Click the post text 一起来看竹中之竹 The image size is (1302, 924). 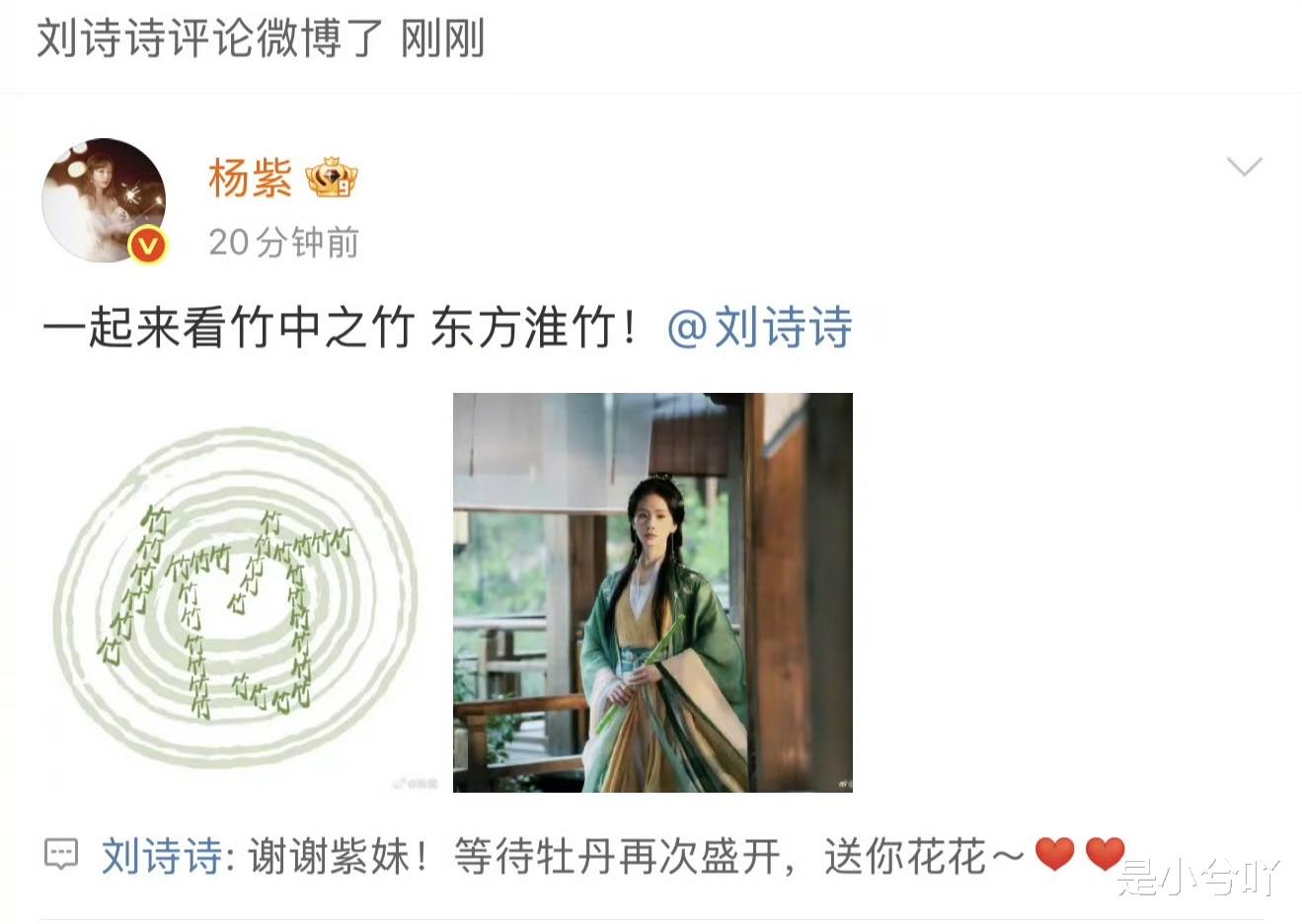[228, 328]
